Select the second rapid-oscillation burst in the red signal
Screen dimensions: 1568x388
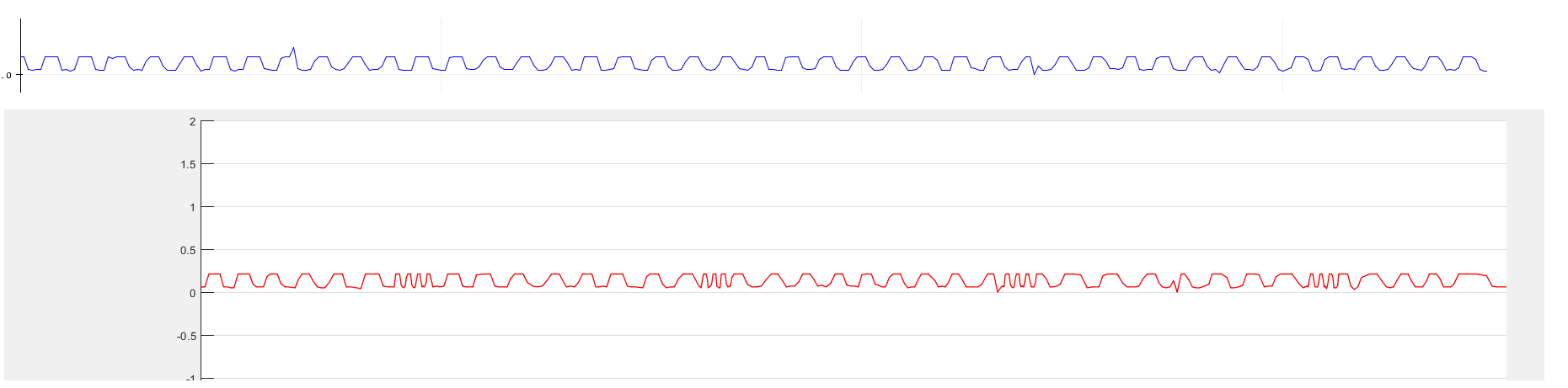(x=714, y=280)
